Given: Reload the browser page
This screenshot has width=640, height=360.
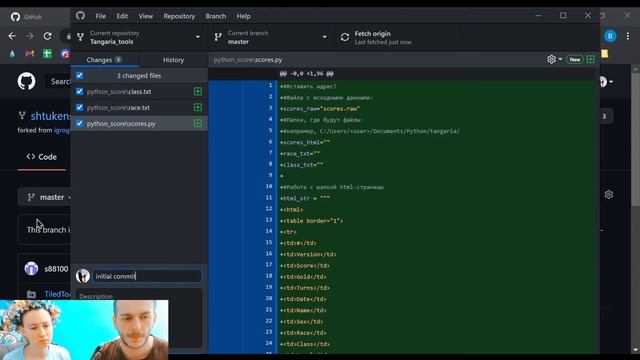Looking at the screenshot, I should pos(48,36).
